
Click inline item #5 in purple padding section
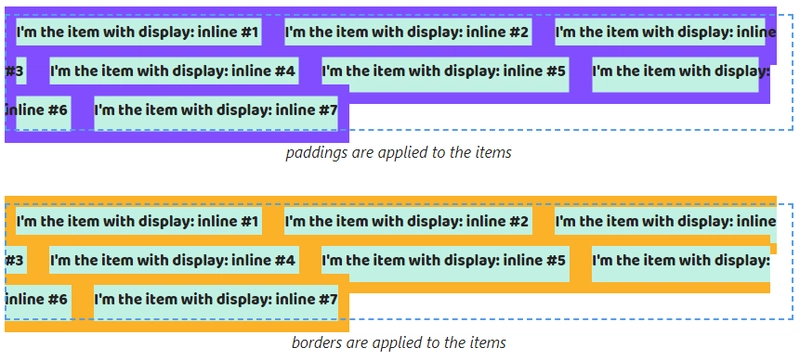(445, 71)
